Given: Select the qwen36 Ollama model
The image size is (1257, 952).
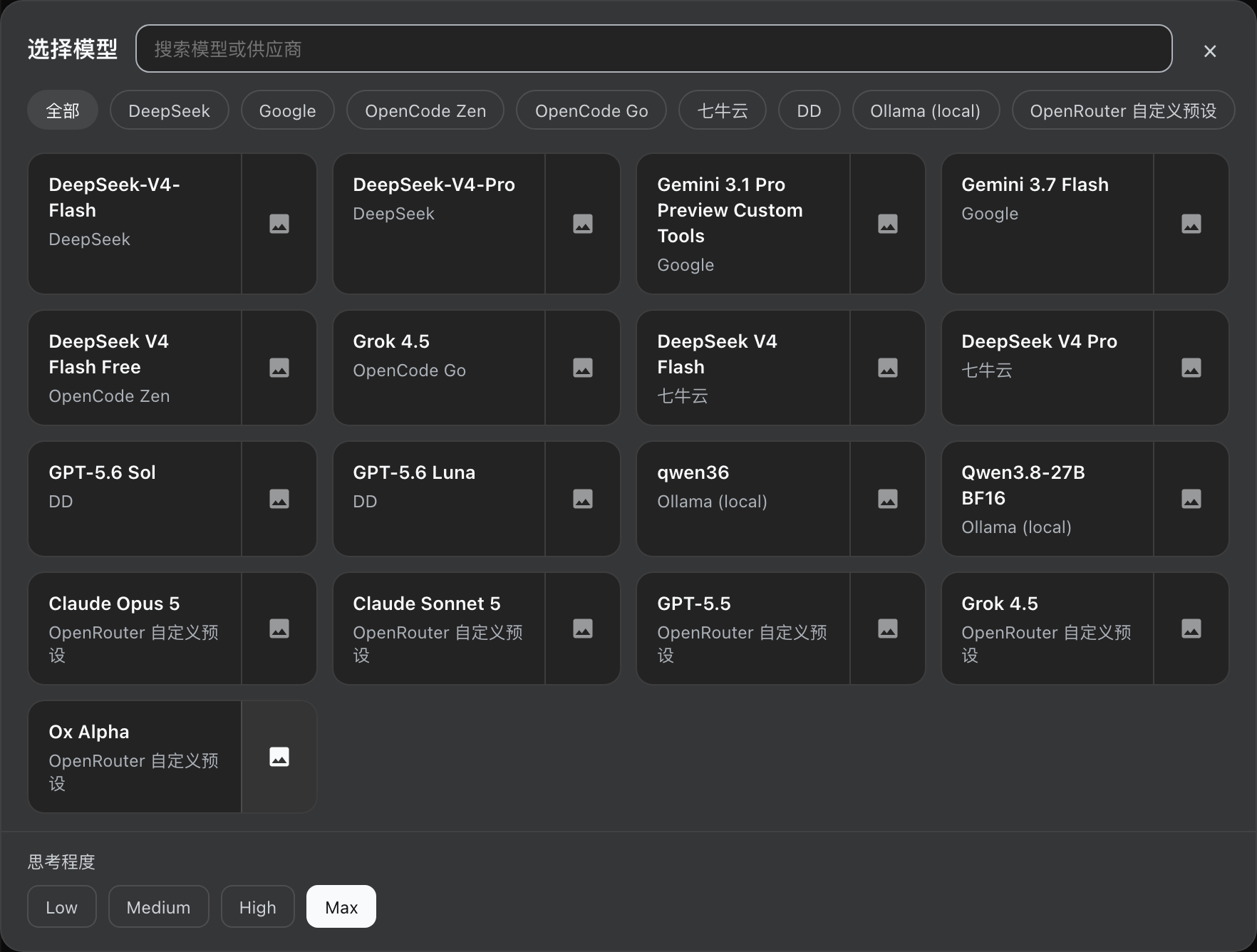Looking at the screenshot, I should click(x=743, y=499).
